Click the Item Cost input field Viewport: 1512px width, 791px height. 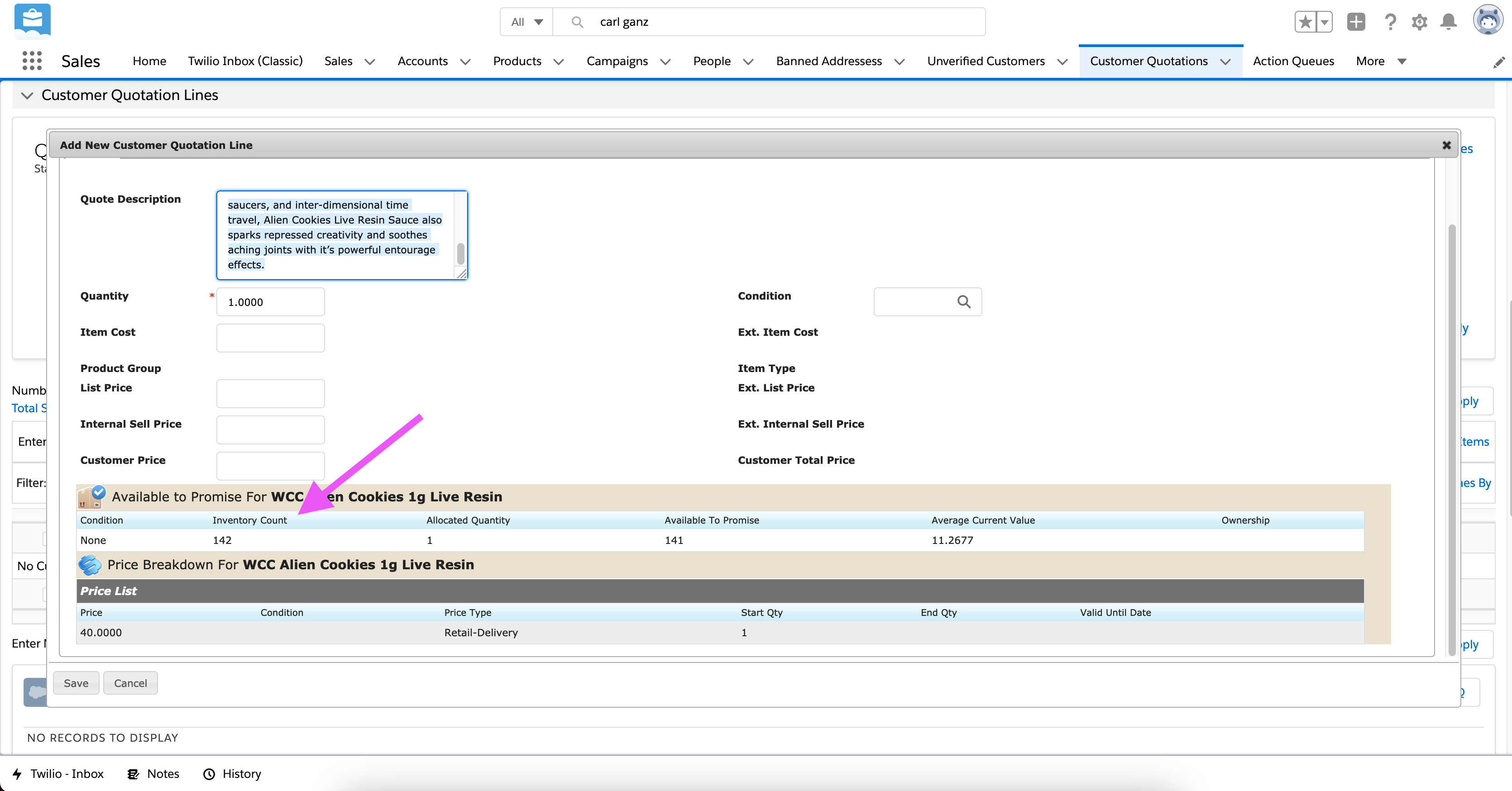pos(270,338)
